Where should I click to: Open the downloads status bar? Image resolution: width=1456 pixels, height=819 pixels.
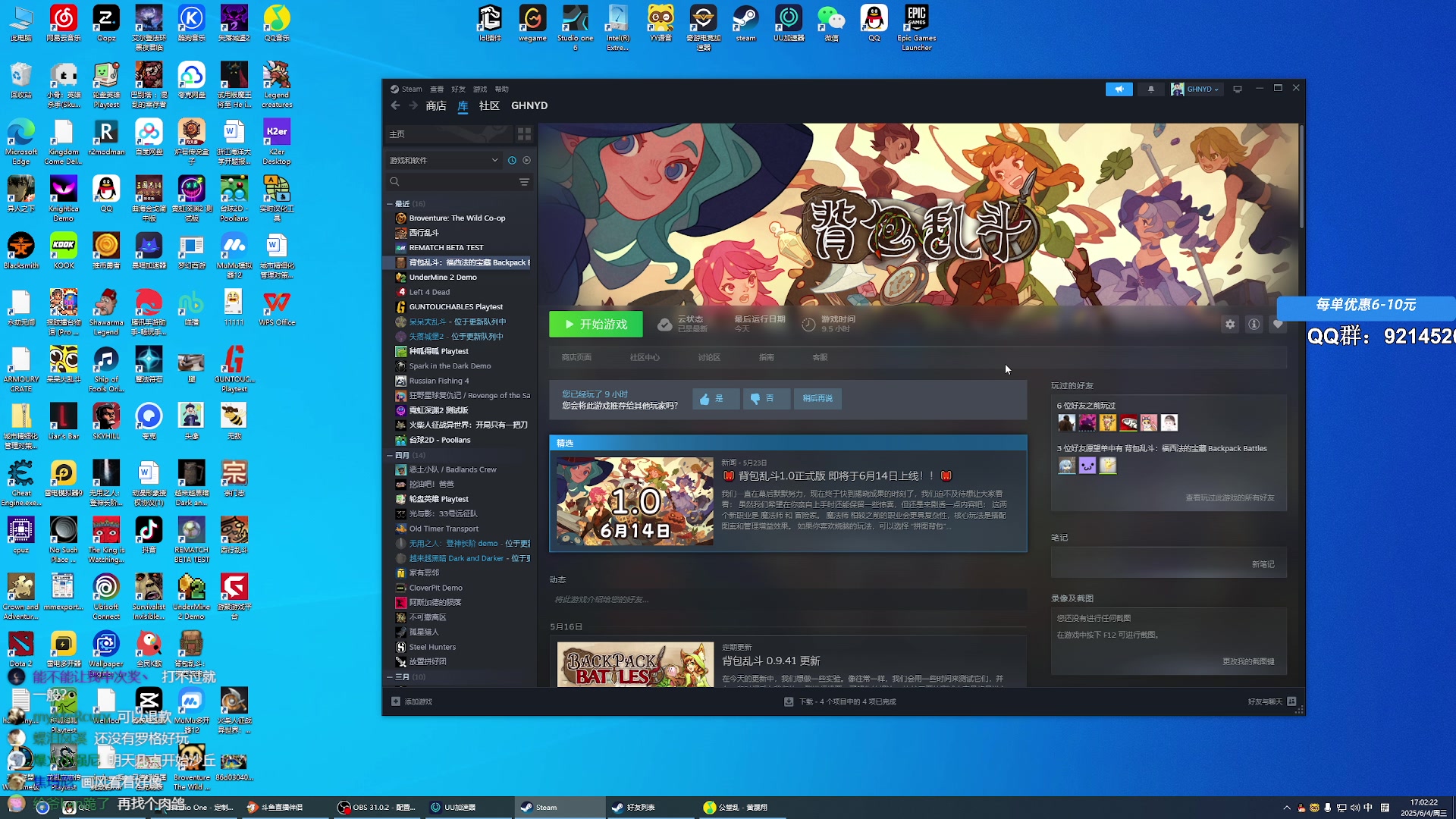pos(840,701)
